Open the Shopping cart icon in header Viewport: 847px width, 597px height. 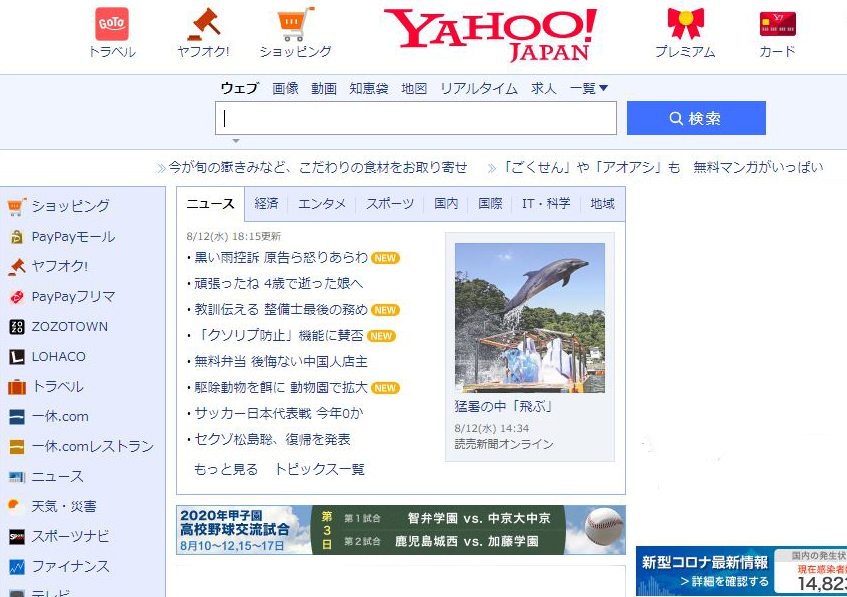click(295, 24)
